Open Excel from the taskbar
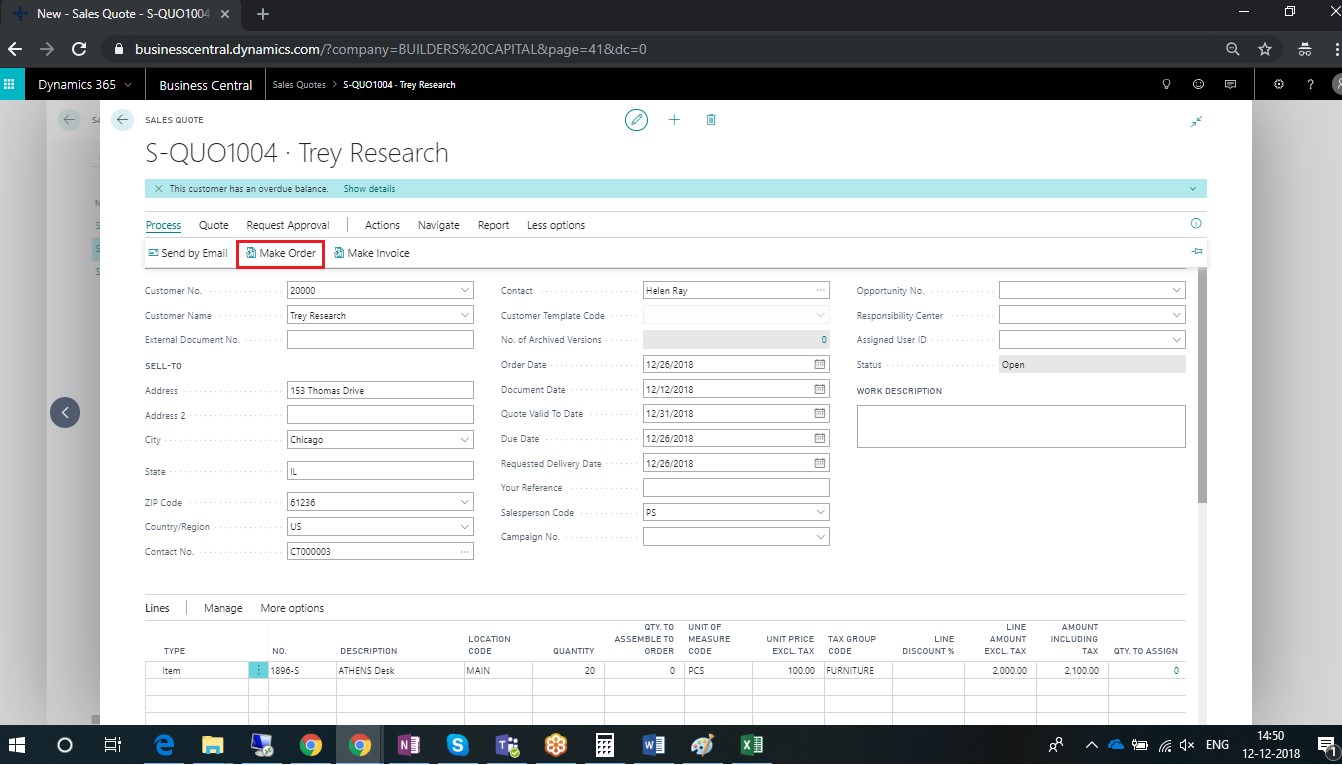Image resolution: width=1342 pixels, height=765 pixels. (x=752, y=745)
